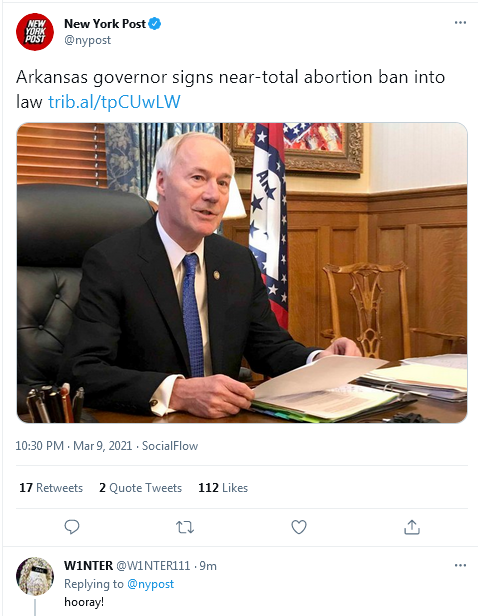478x616 pixels.
Task: View the 112 Likes list
Action: point(223,488)
